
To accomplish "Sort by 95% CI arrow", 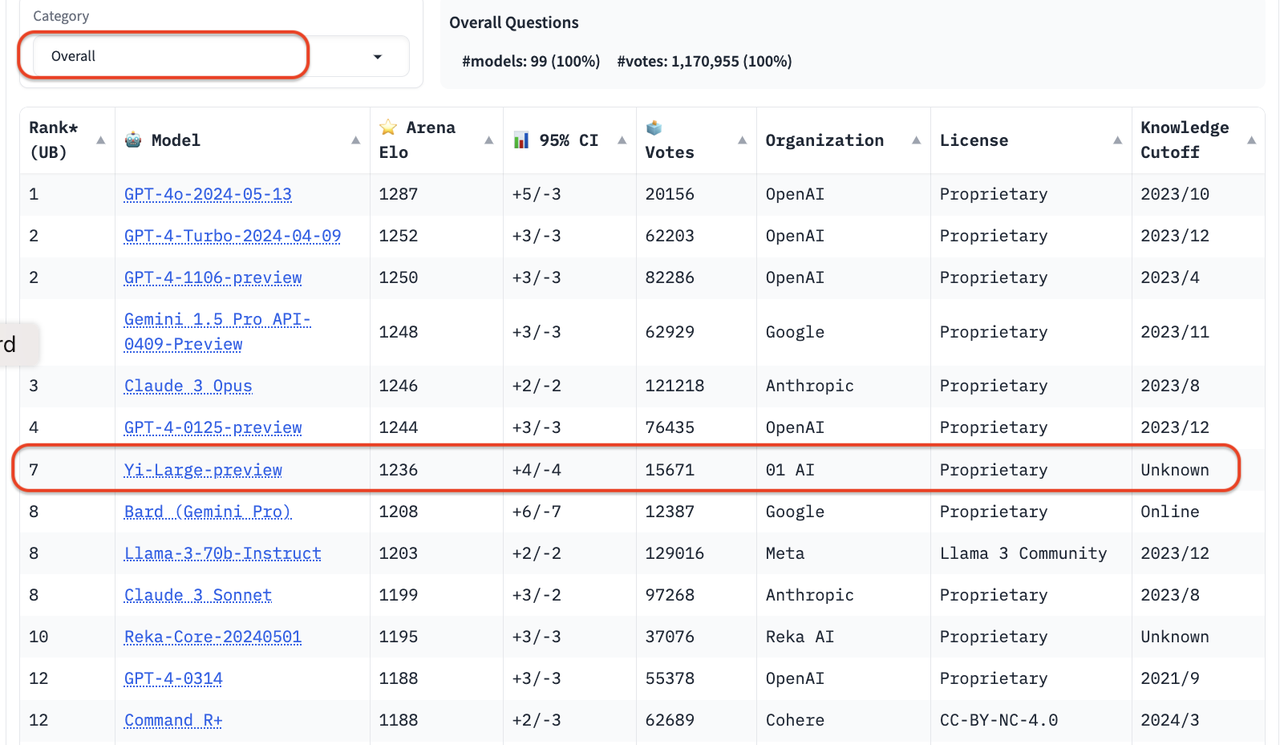I will click(x=622, y=141).
